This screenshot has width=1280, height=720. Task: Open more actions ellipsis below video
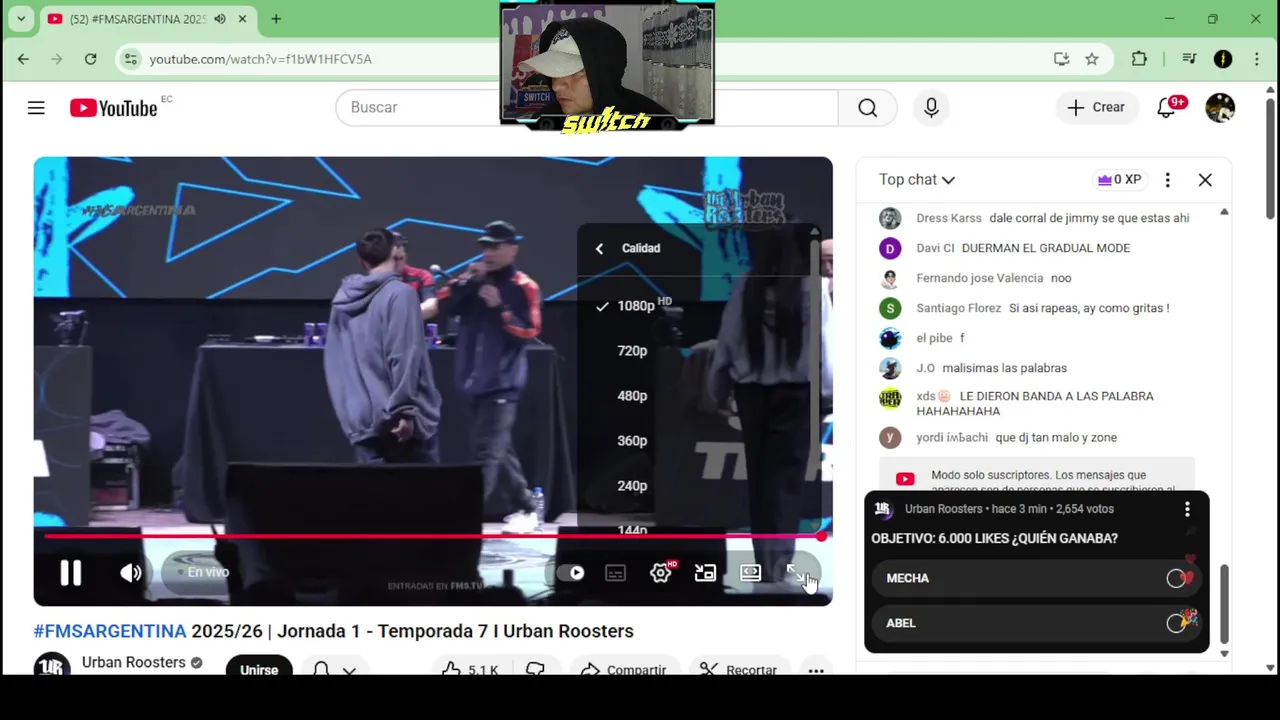pos(816,669)
